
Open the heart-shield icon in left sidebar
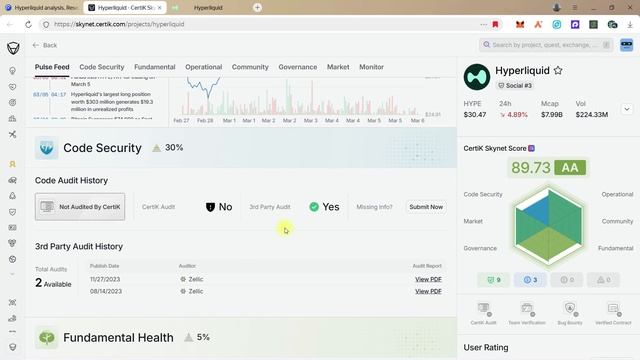pos(13,87)
